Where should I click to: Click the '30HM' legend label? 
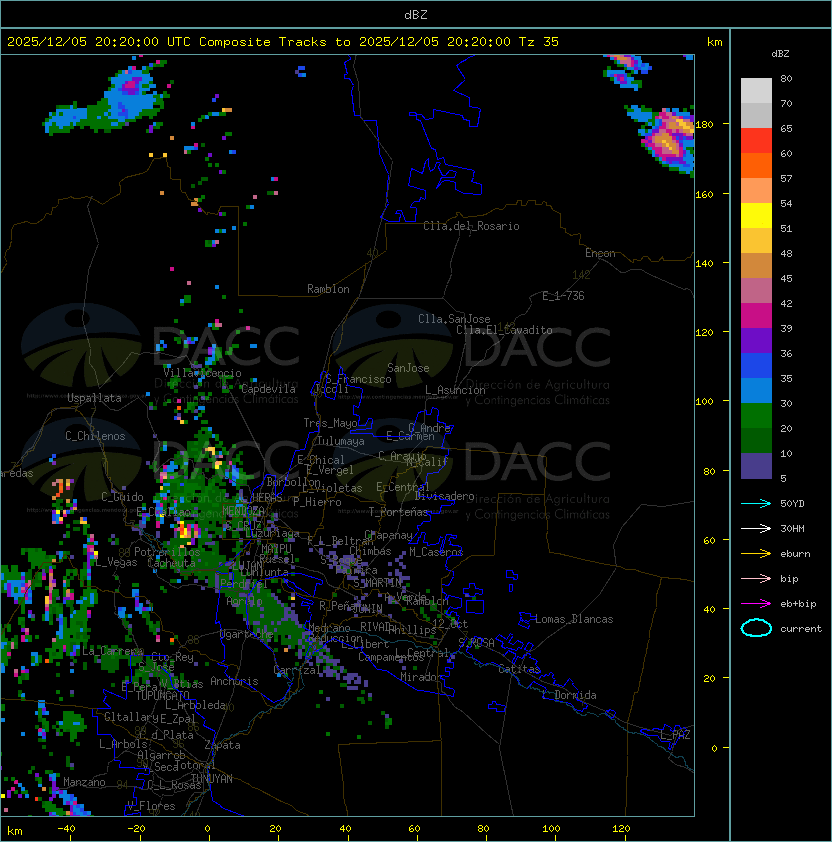792,529
